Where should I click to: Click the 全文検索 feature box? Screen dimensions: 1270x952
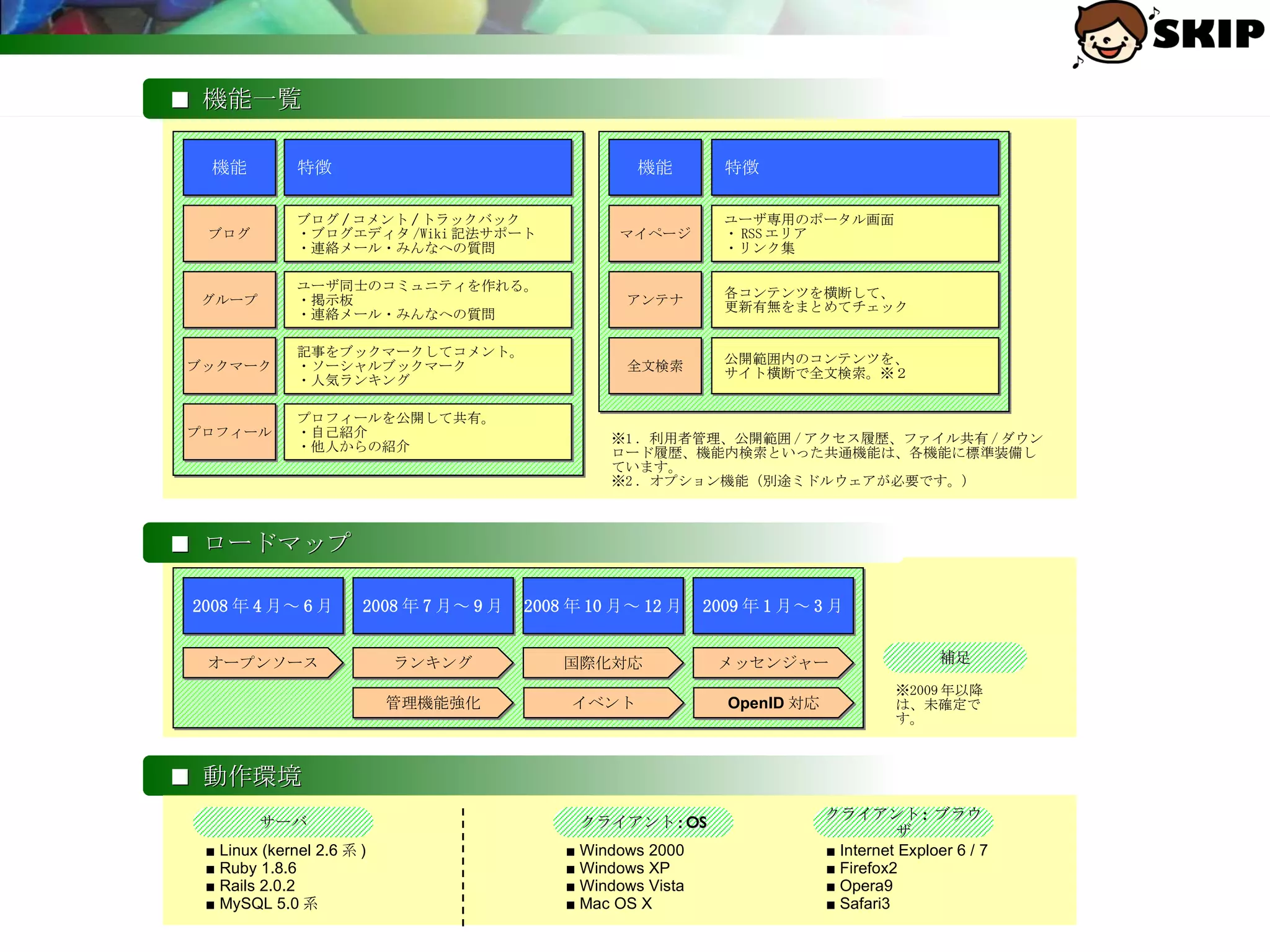(655, 366)
